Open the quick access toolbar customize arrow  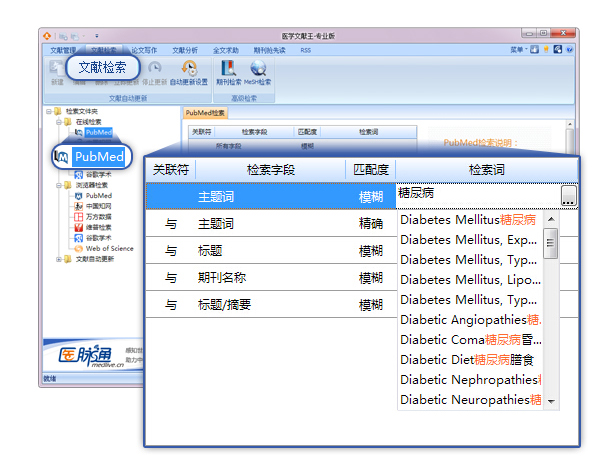97,36
